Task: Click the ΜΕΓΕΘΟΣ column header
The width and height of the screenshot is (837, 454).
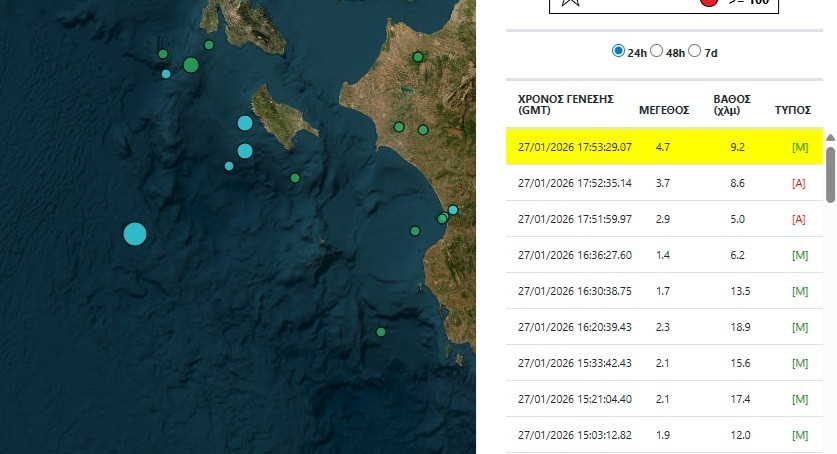Action: (x=664, y=110)
